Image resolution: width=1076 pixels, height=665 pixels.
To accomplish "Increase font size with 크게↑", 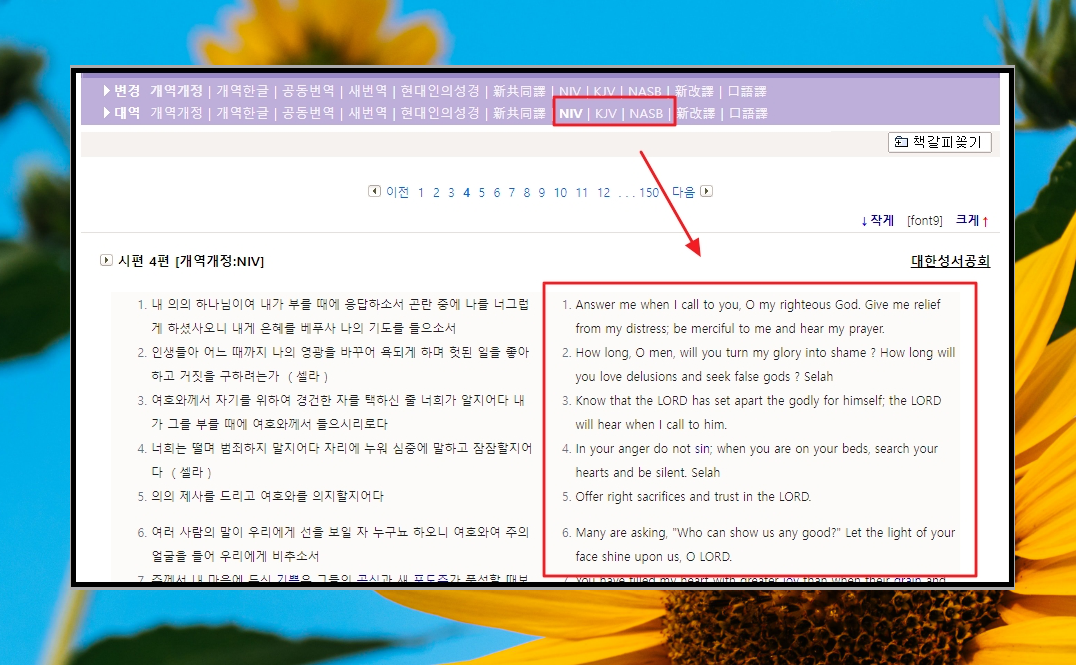I will (x=972, y=220).
